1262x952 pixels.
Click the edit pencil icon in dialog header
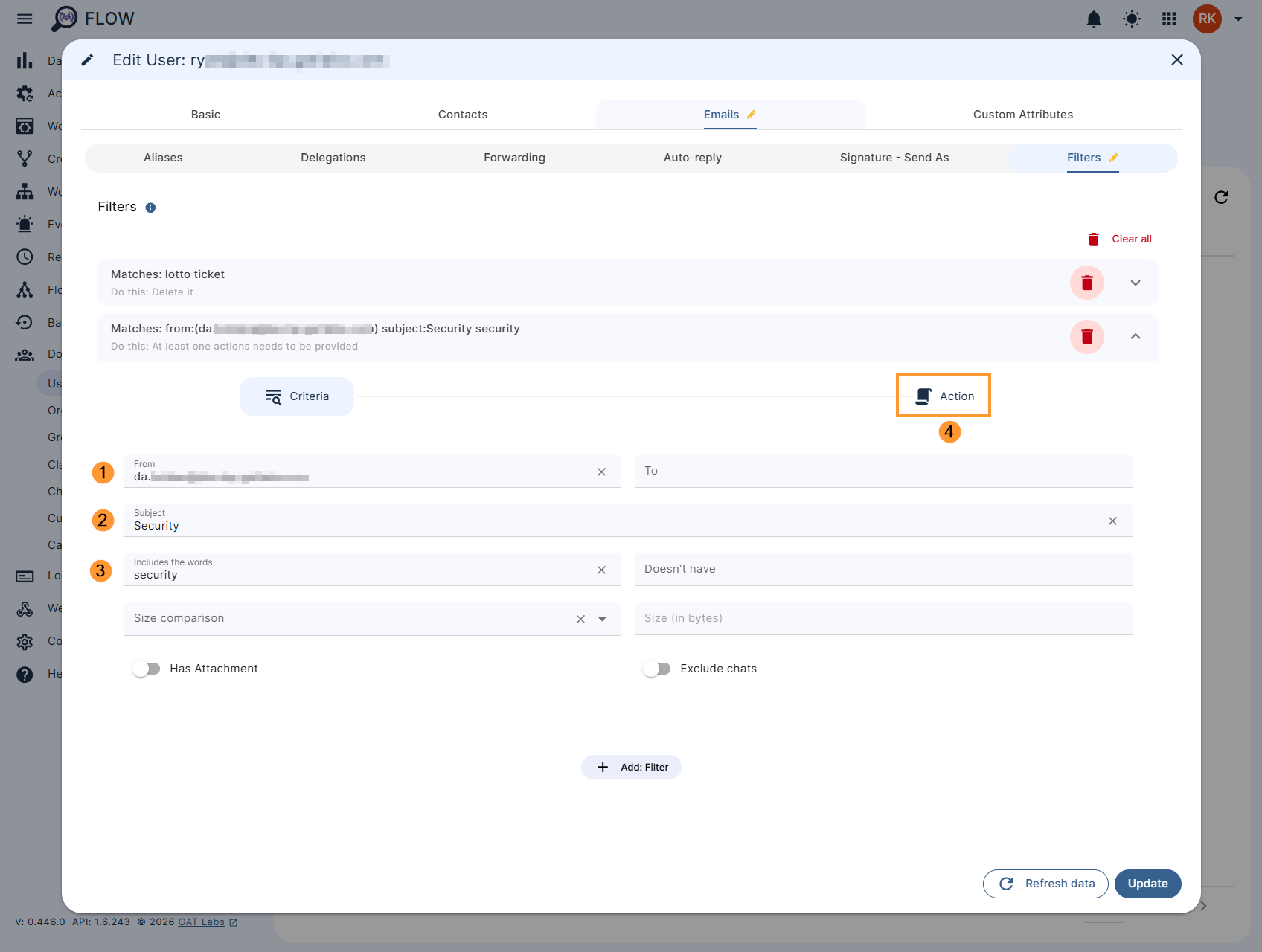coord(88,60)
